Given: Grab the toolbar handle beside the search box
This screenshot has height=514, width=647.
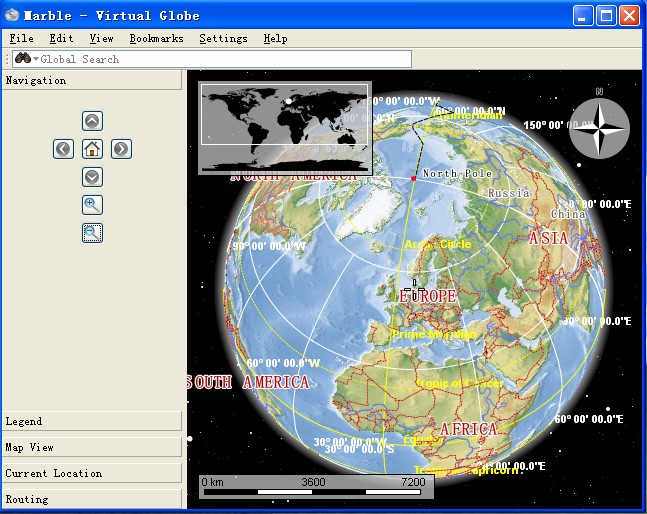Looking at the screenshot, I should 7,59.
